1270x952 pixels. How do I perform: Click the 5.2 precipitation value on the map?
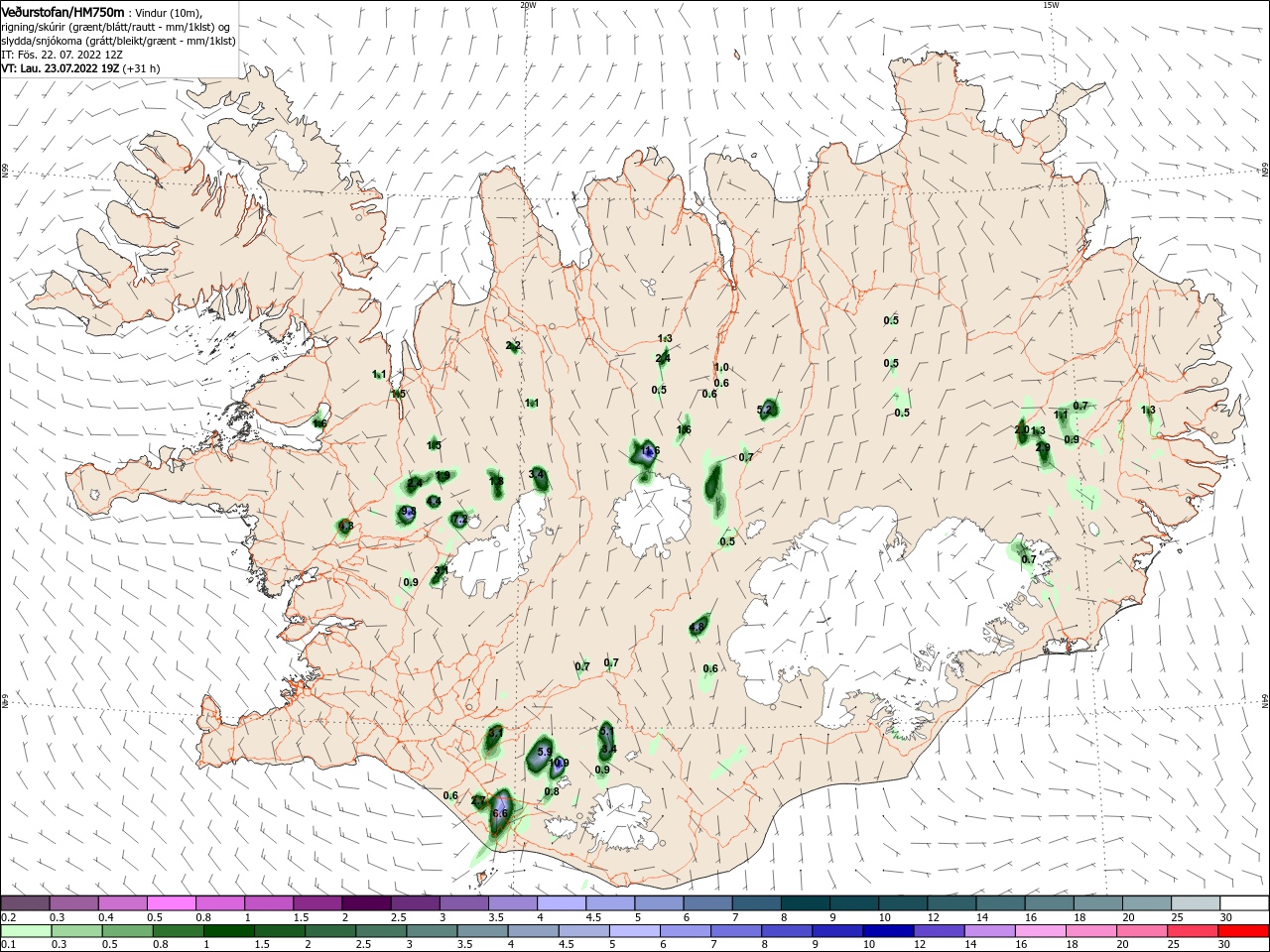(764, 410)
